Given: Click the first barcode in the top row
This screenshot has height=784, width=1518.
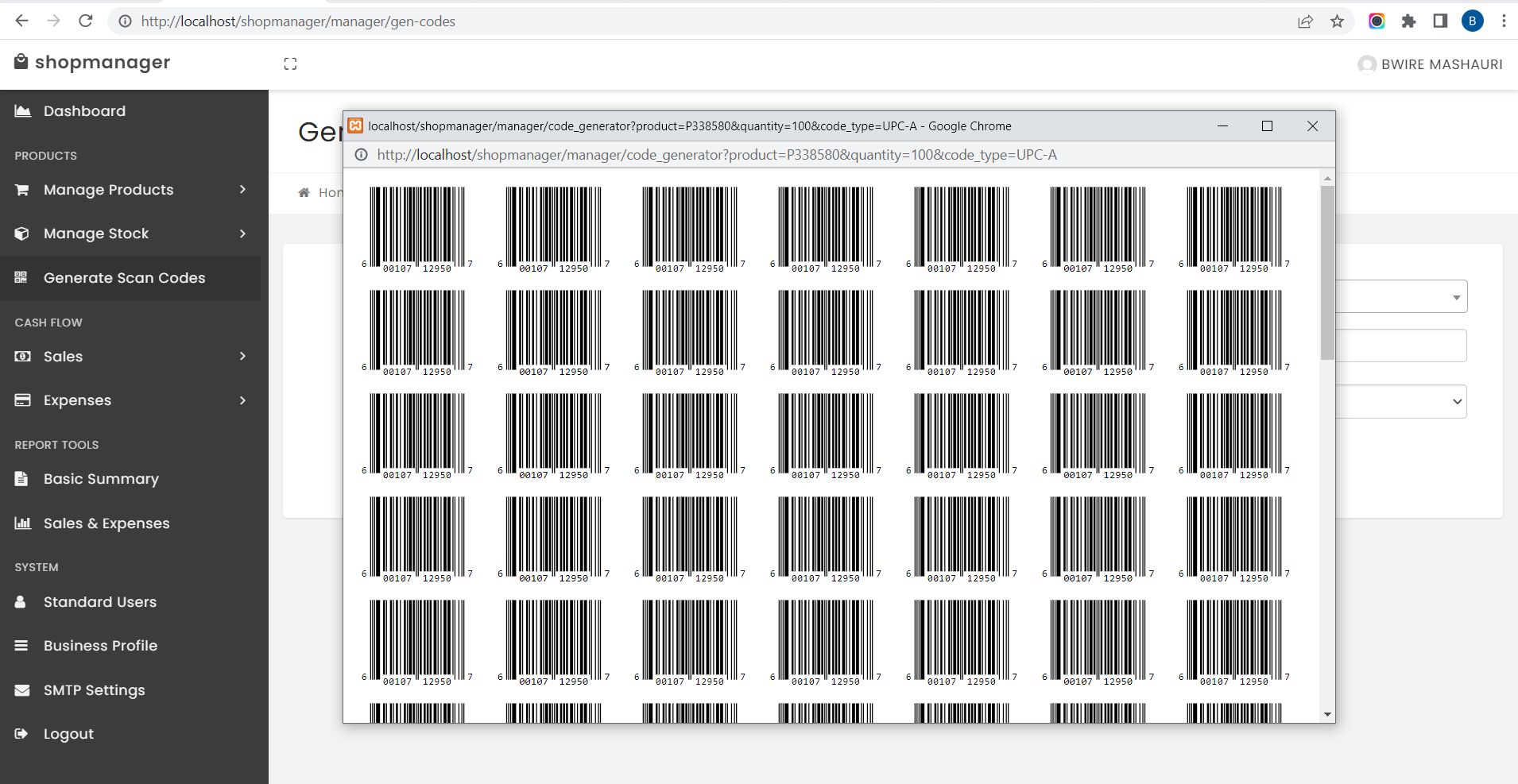Looking at the screenshot, I should [417, 230].
